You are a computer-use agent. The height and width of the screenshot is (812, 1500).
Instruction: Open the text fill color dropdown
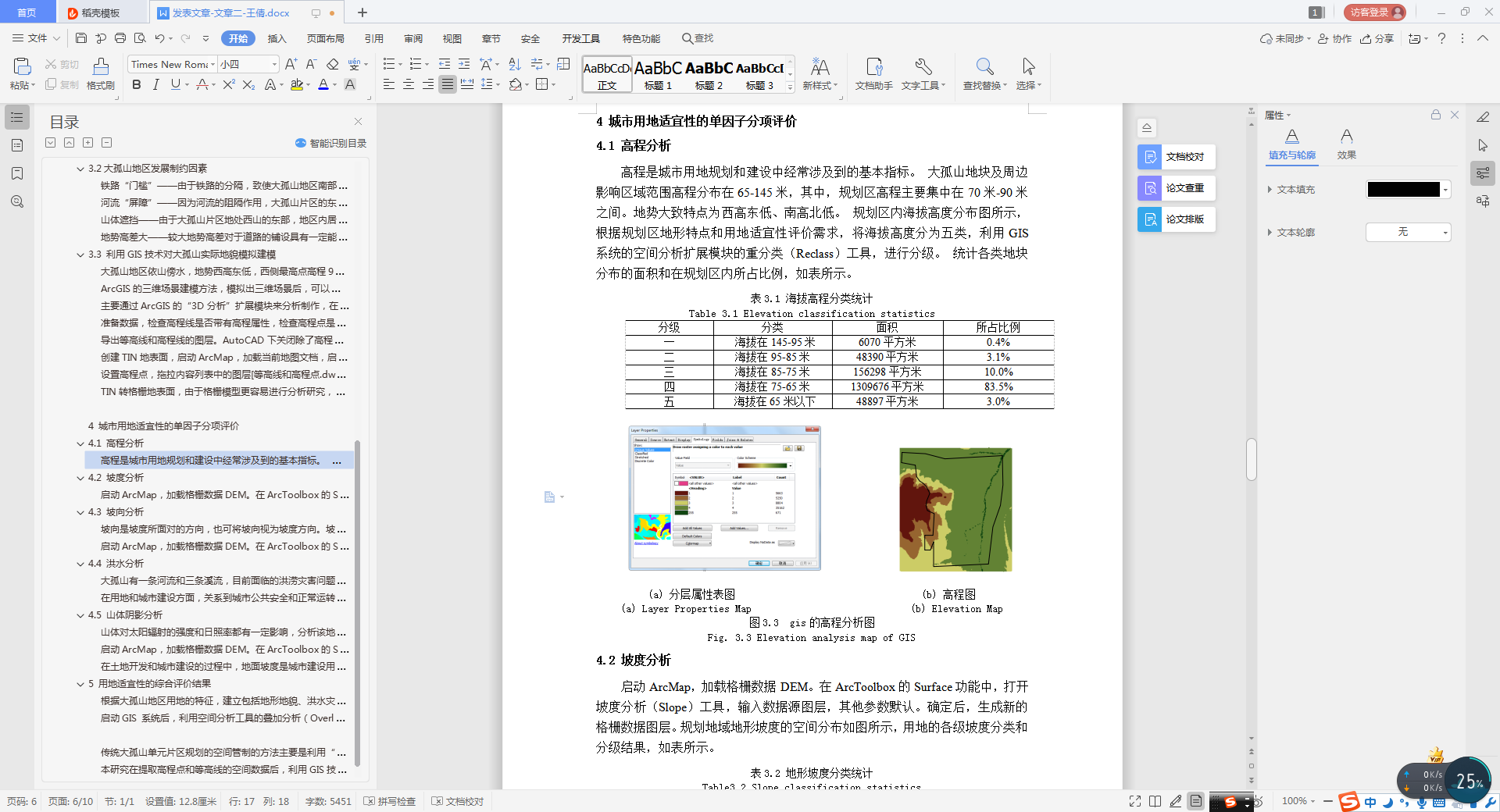[1446, 190]
